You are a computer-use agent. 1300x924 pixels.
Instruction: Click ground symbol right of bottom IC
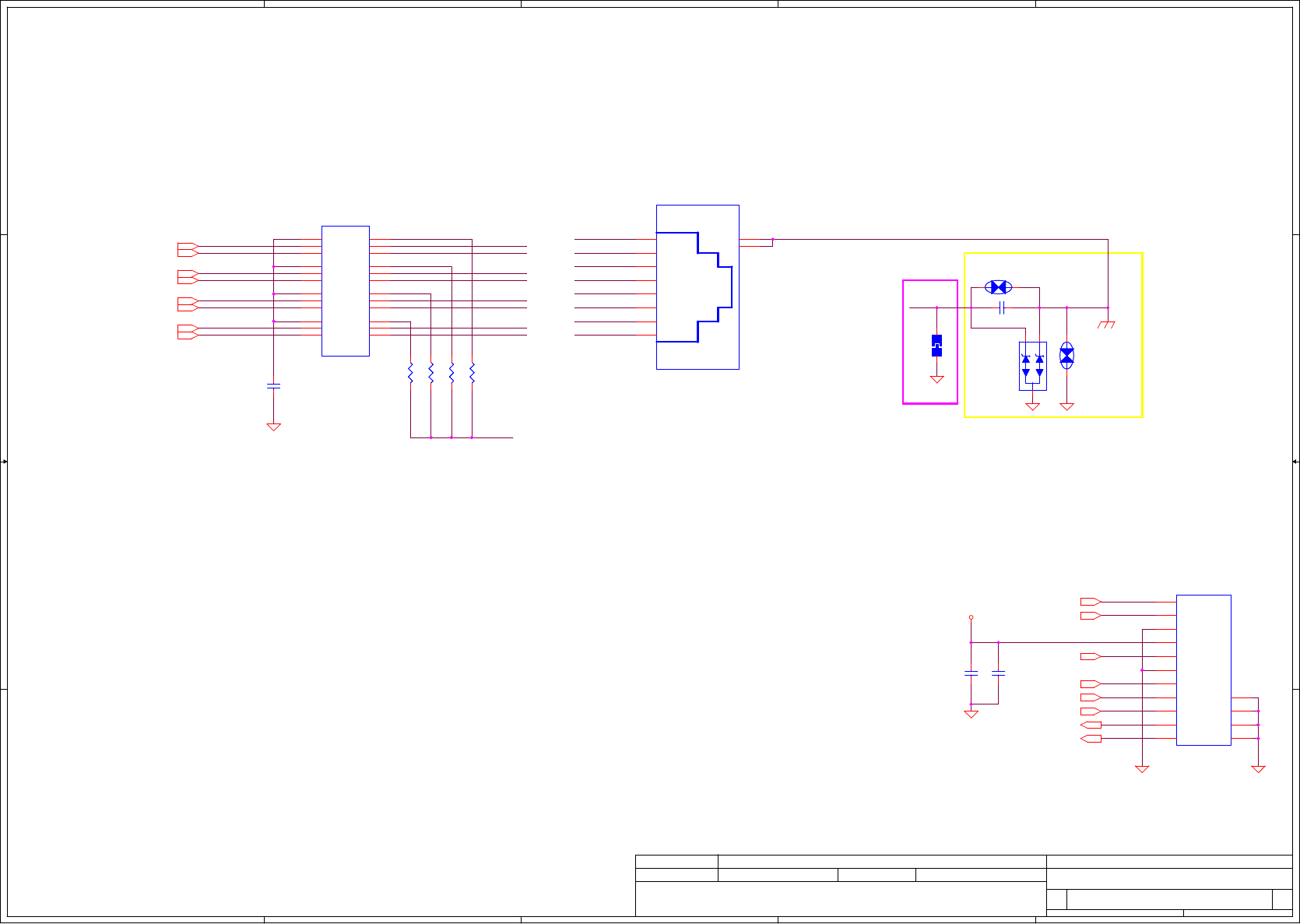1258,769
